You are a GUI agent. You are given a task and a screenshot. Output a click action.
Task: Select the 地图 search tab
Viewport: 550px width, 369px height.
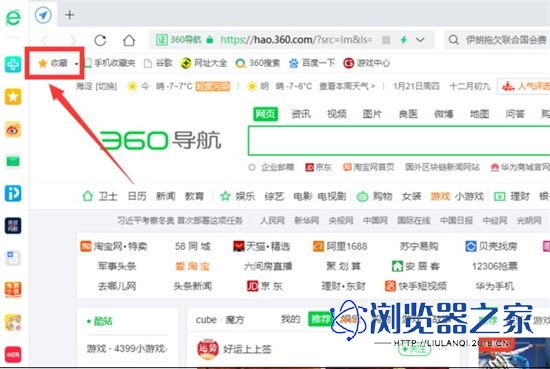coord(479,114)
